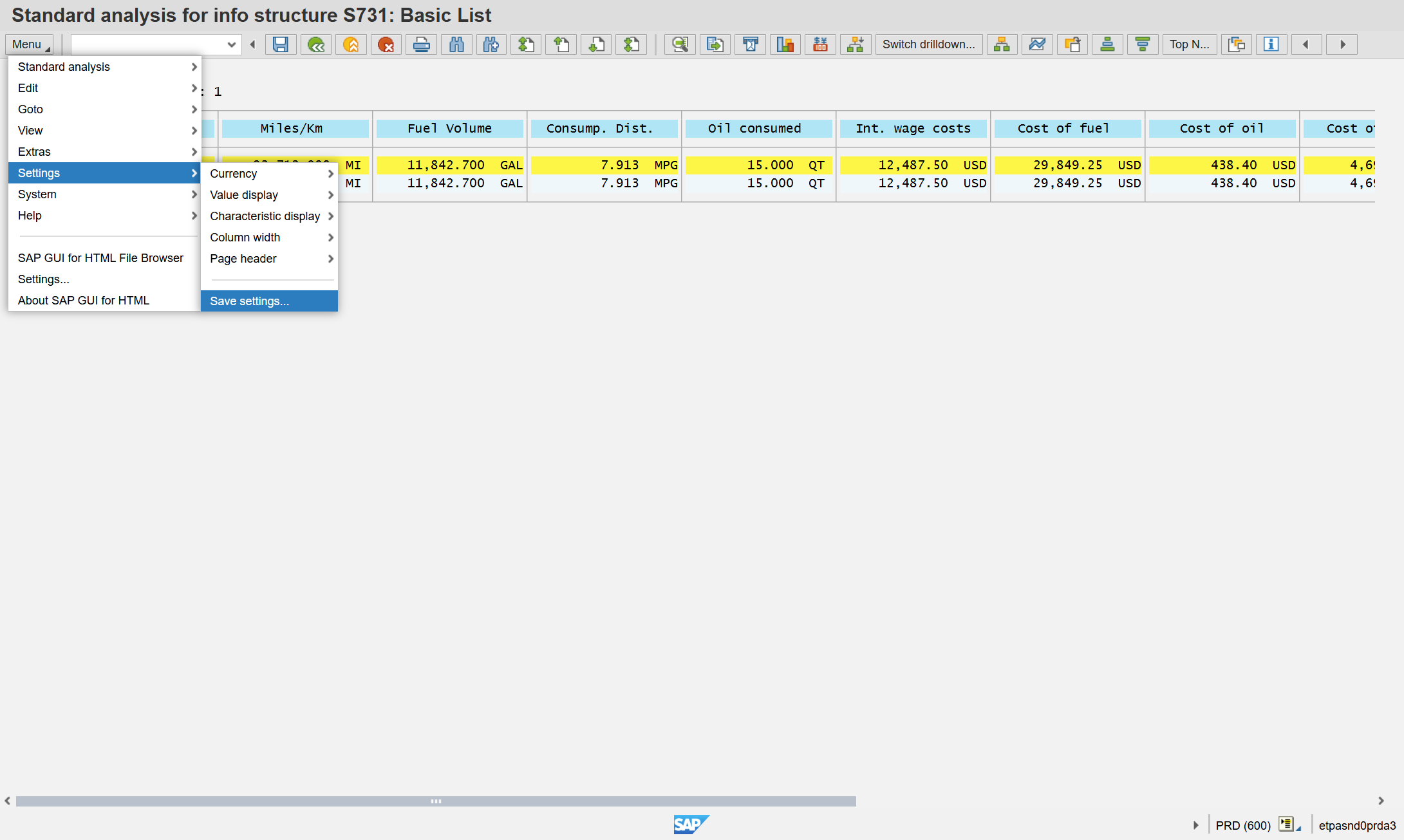Screen dimensions: 1404x840
Task: Click the Save floppy disk icon
Action: pos(280,44)
